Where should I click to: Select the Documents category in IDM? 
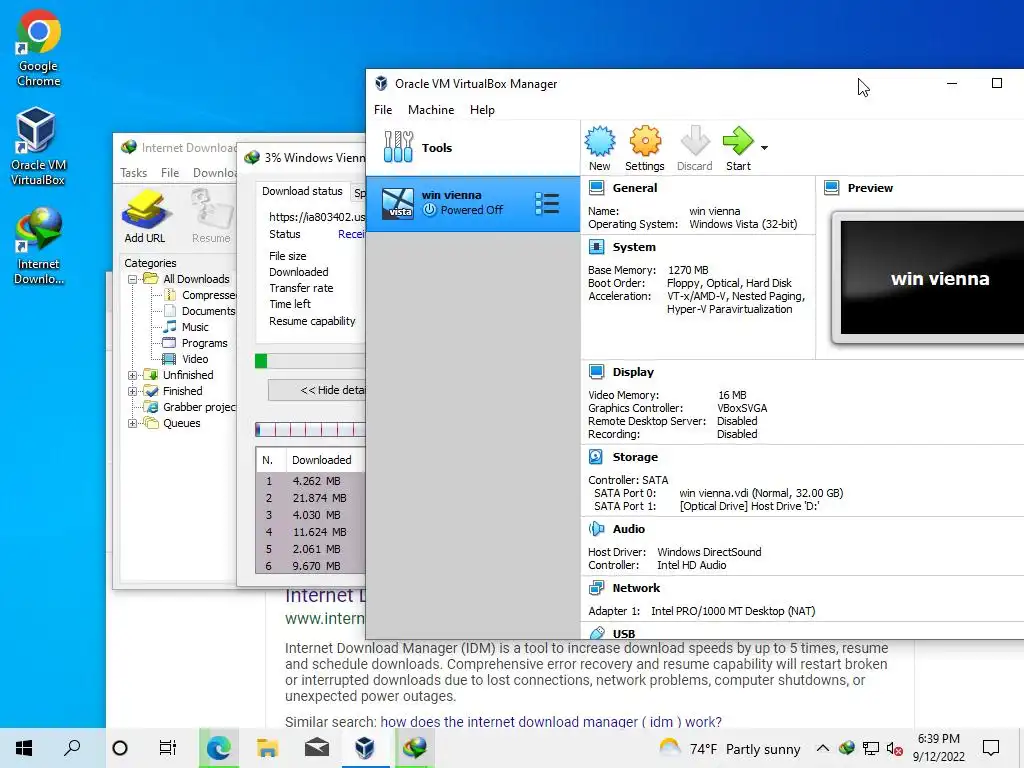(208, 311)
